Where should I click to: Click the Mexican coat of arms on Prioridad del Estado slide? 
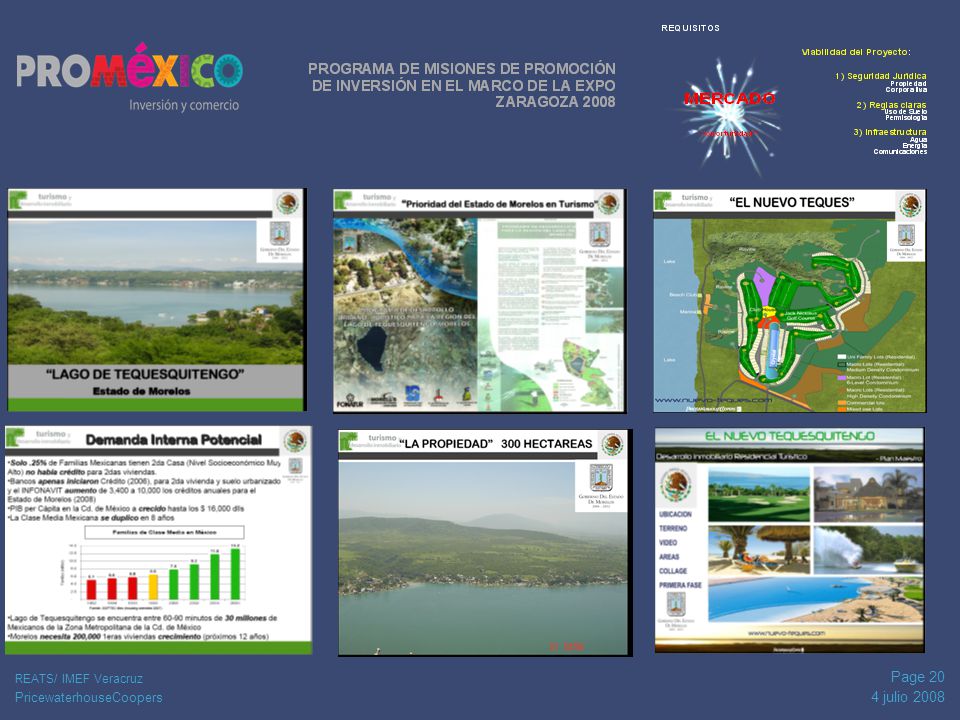pos(609,203)
